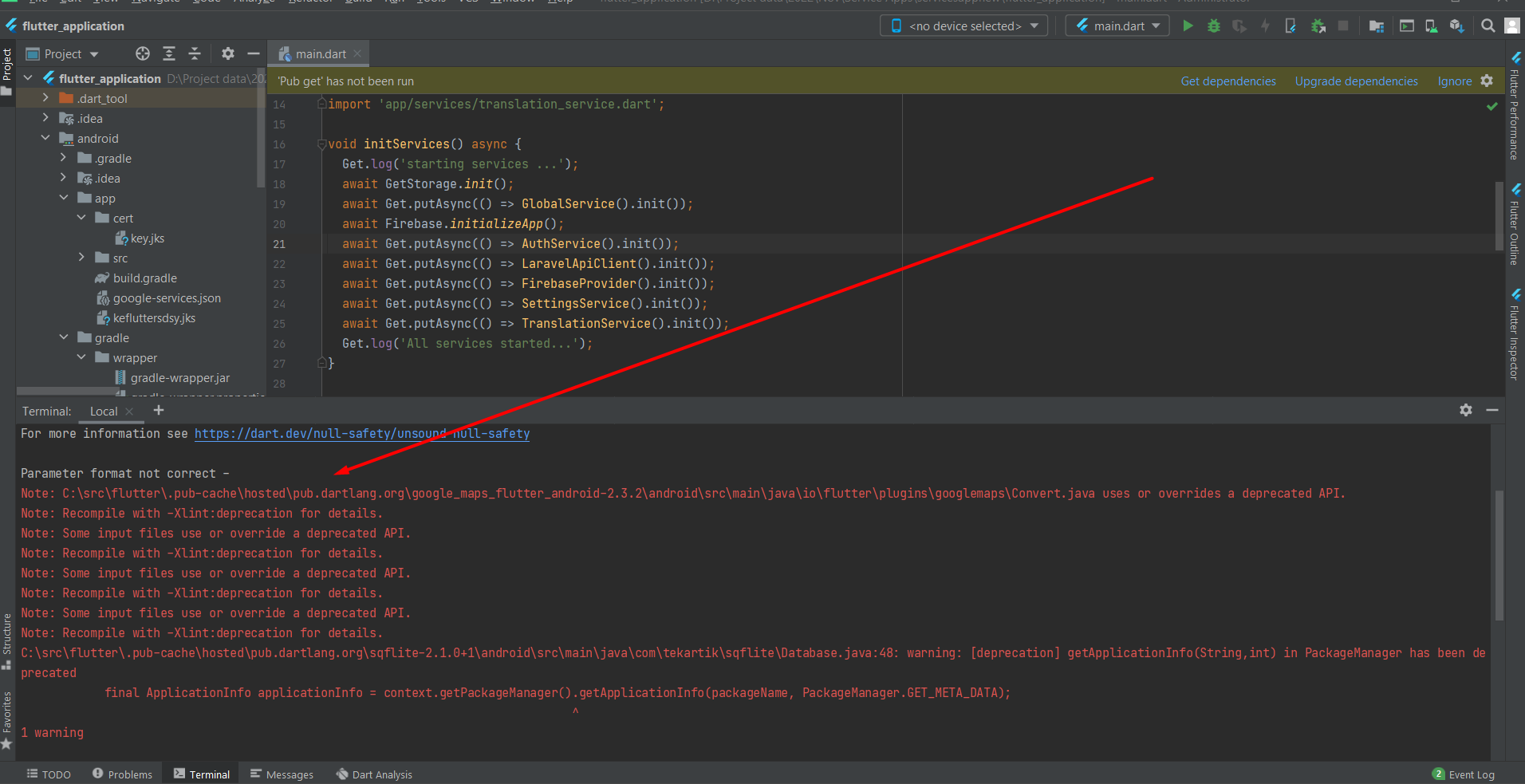Click Collapse All in Project panel
The height and width of the screenshot is (784, 1525).
195,53
